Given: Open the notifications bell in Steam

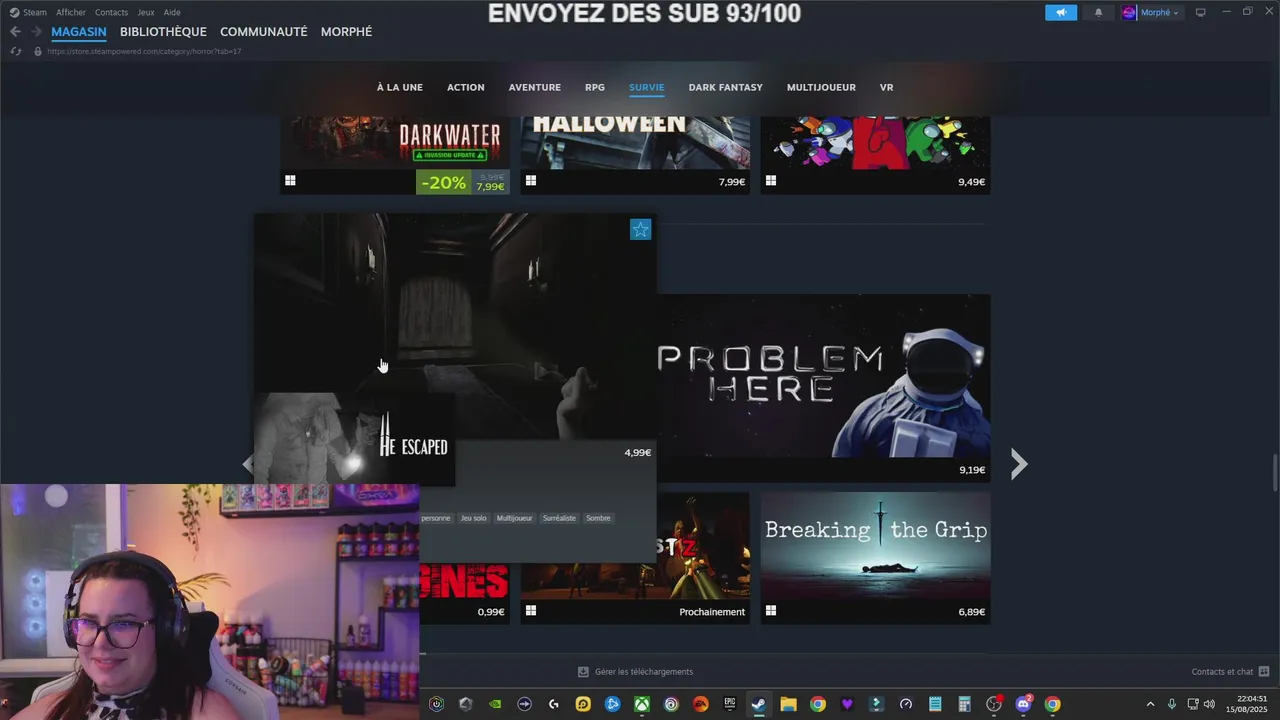Looking at the screenshot, I should coord(1098,12).
